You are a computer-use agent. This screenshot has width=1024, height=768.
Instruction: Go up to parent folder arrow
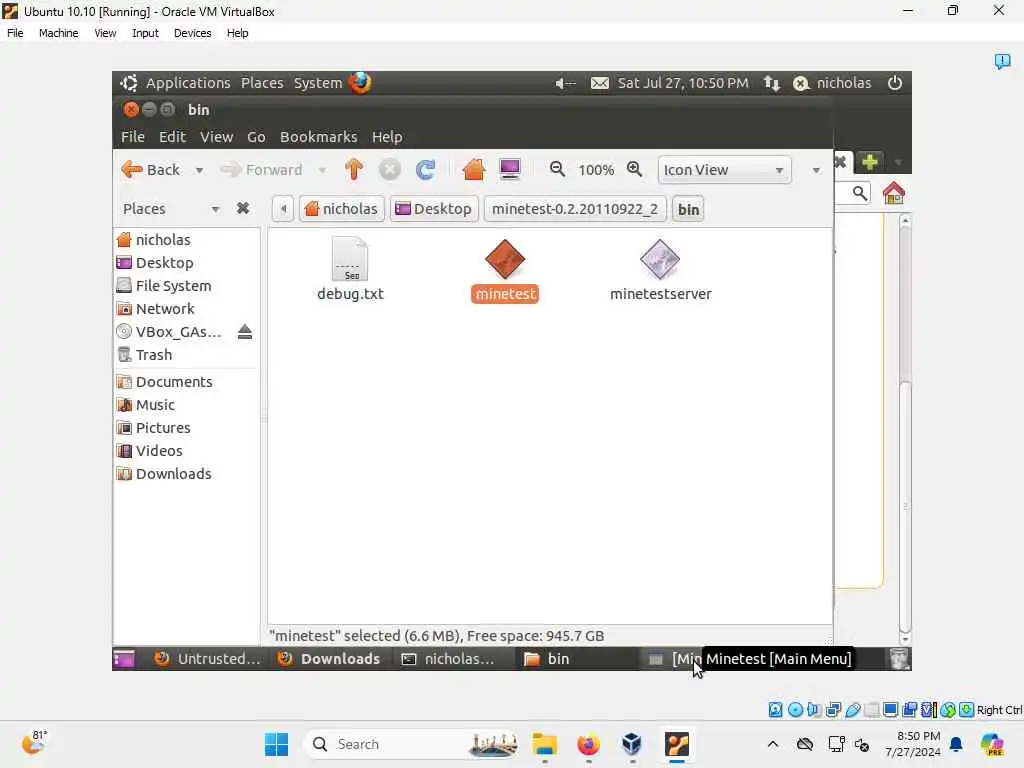(354, 170)
